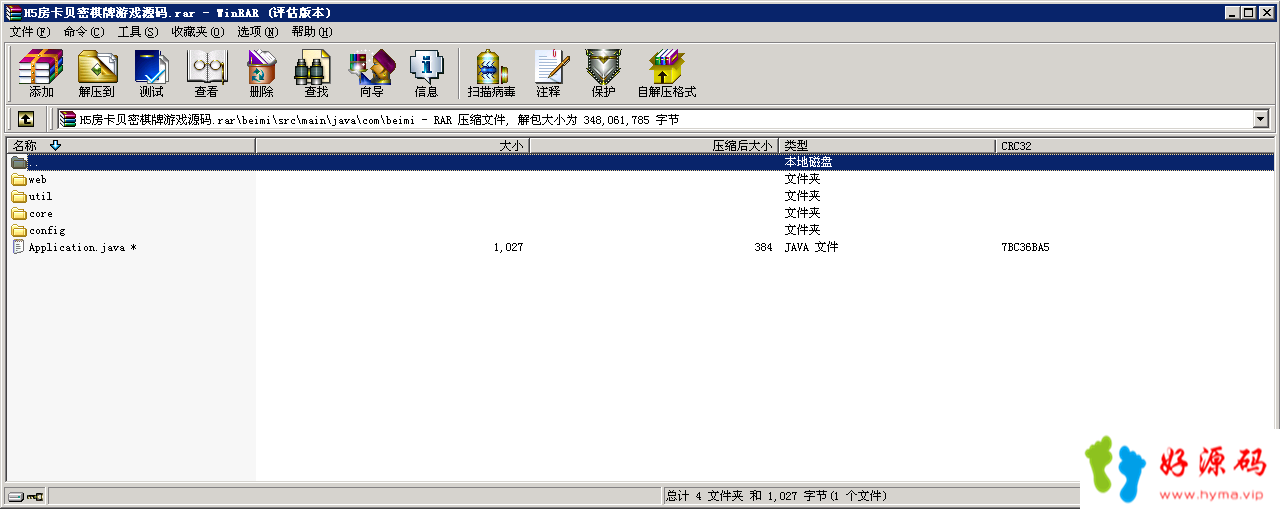The height and width of the screenshot is (509, 1280).
Task: Select the 'core' folder name
Action: (x=40, y=214)
